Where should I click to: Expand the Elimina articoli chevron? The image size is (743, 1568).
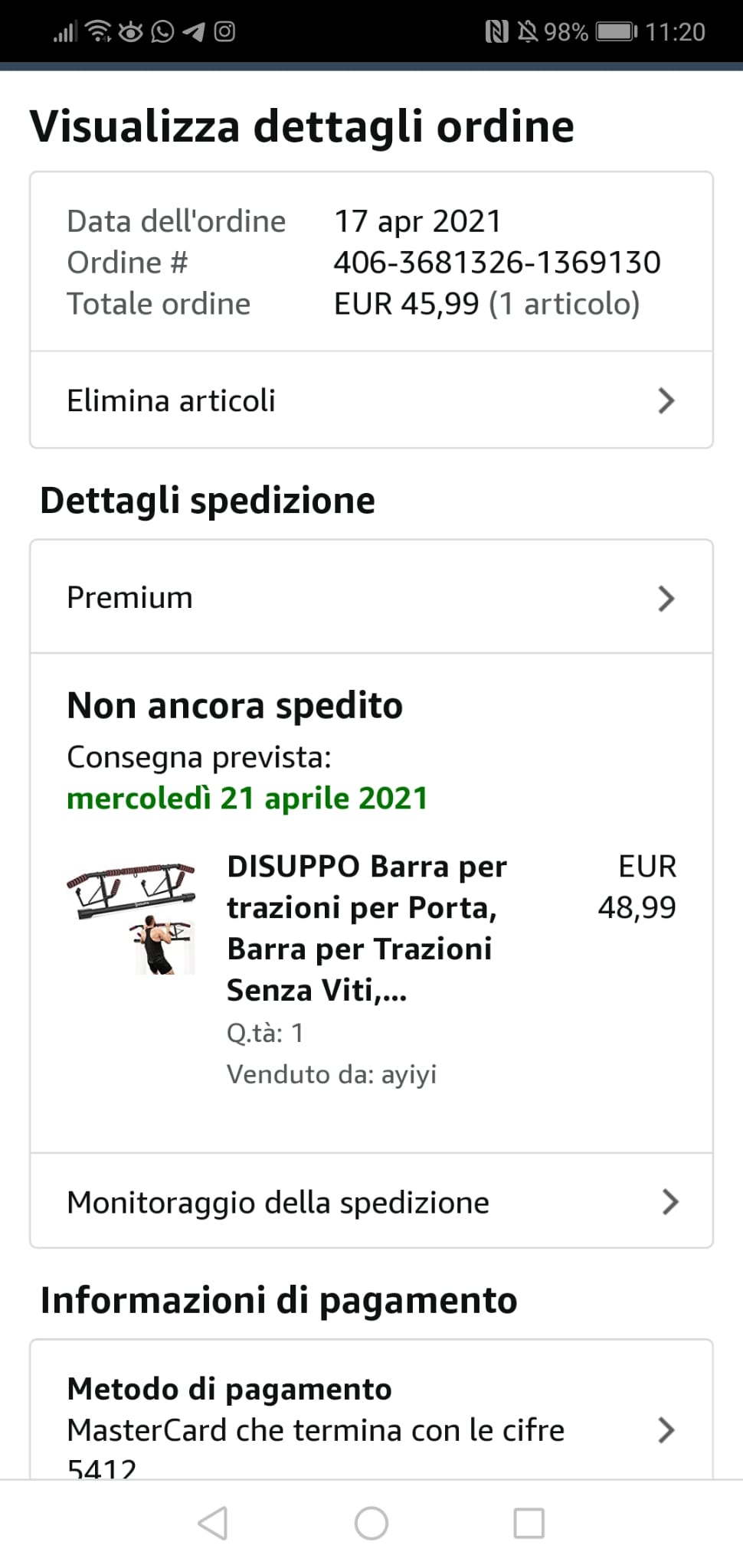(x=666, y=400)
